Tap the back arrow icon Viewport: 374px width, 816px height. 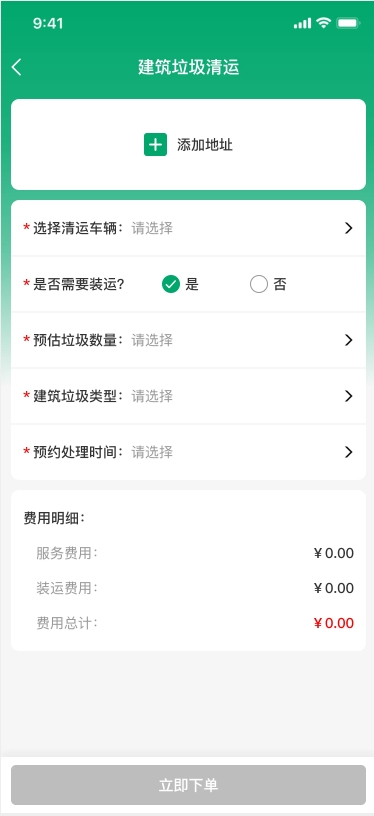coord(17,67)
